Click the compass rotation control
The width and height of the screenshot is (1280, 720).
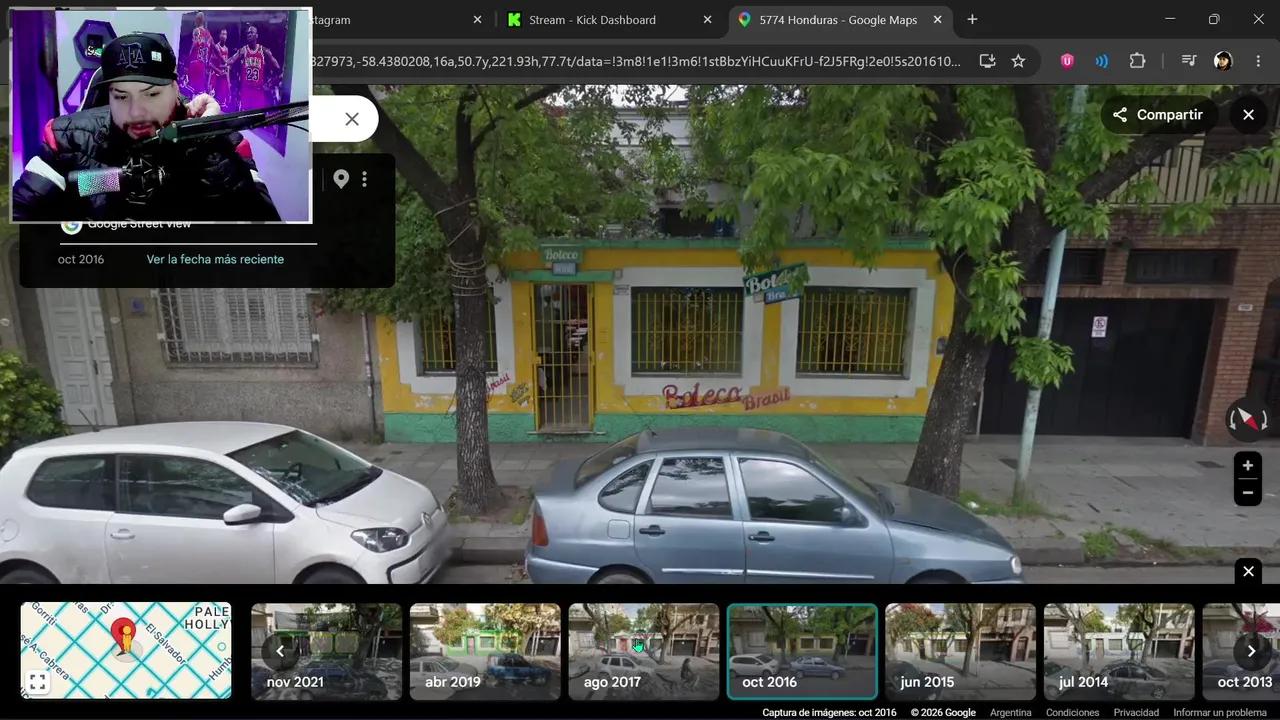(1247, 420)
